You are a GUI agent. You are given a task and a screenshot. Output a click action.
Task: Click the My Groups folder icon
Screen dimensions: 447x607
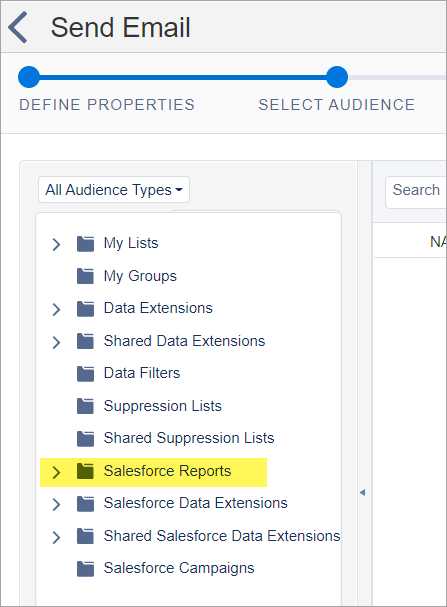[86, 276]
